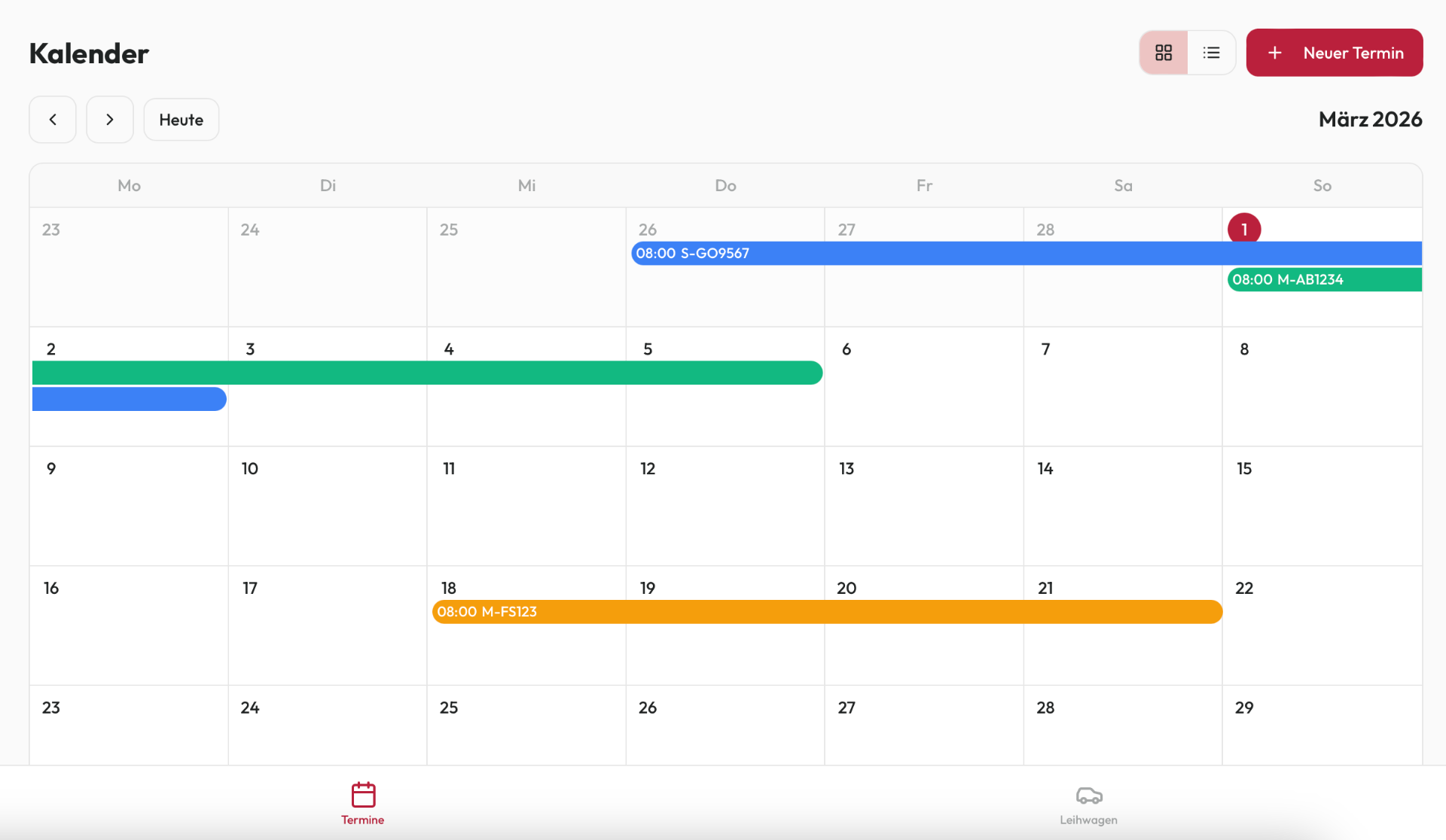Open the orange 08:00 M-FS123 appointment
The image size is (1446, 840).
pos(827,612)
